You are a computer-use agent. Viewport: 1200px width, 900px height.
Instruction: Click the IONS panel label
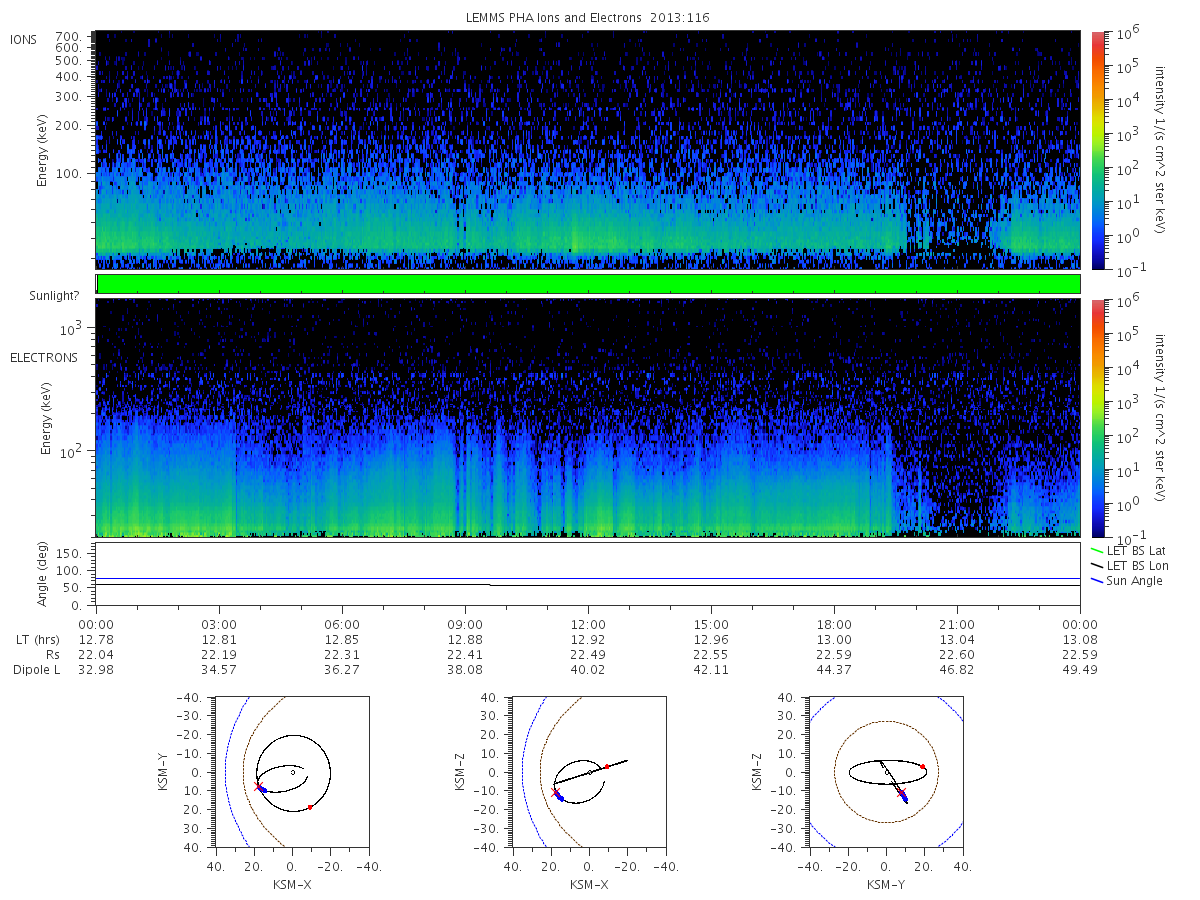25,39
